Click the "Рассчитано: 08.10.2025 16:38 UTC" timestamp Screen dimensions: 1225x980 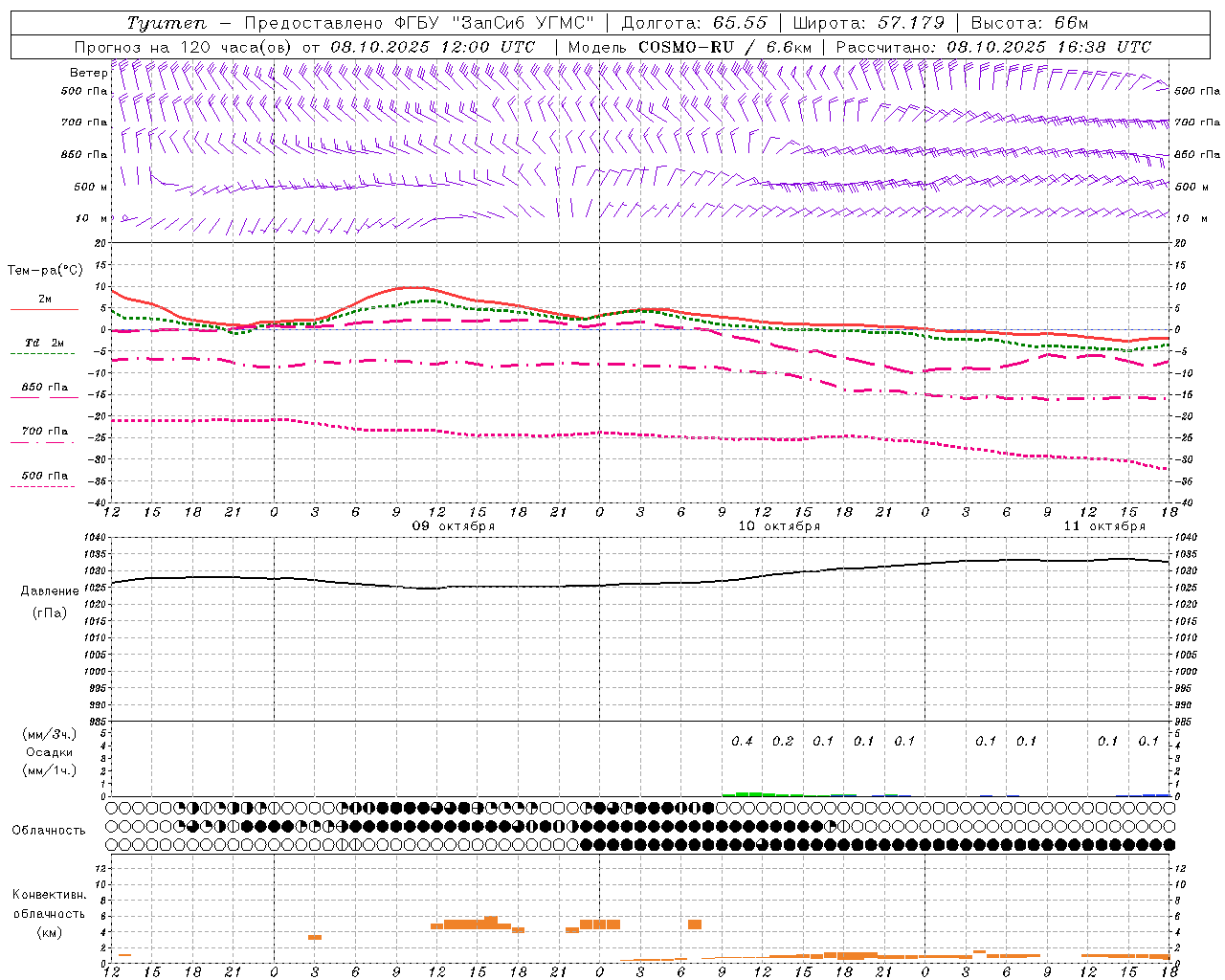[993, 47]
